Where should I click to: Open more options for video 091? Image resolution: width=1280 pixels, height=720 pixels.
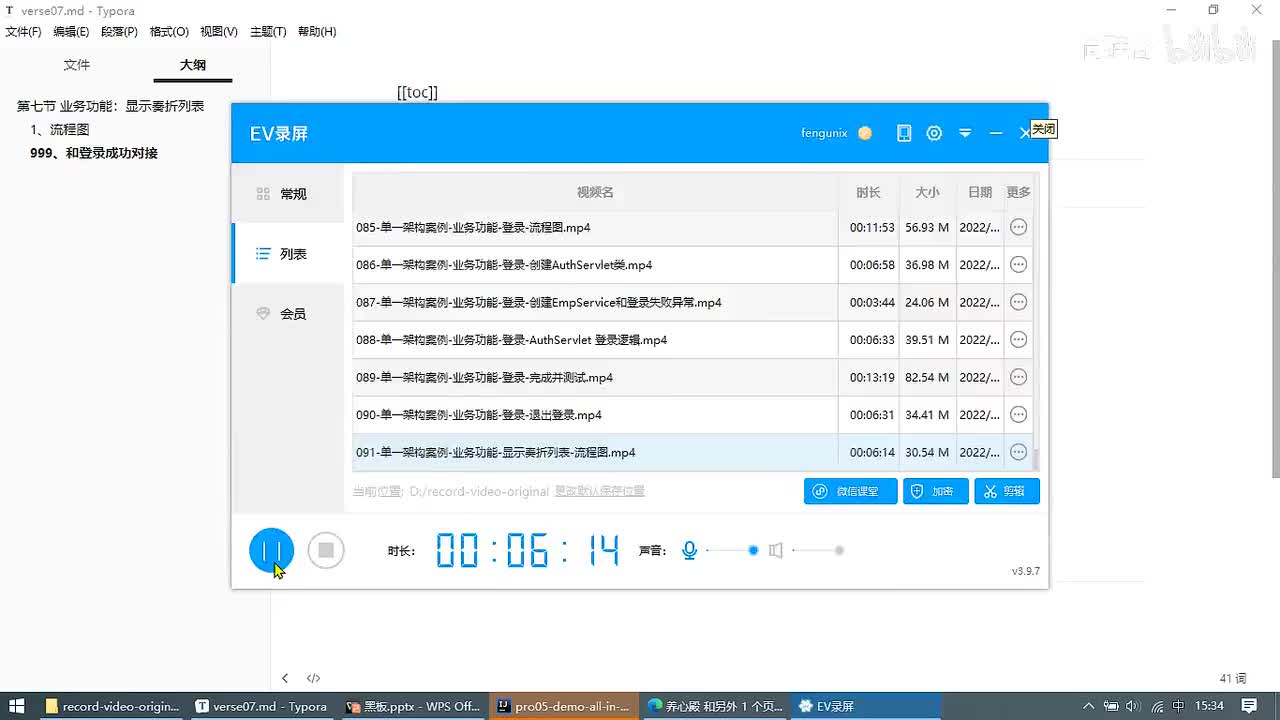[x=1018, y=452]
